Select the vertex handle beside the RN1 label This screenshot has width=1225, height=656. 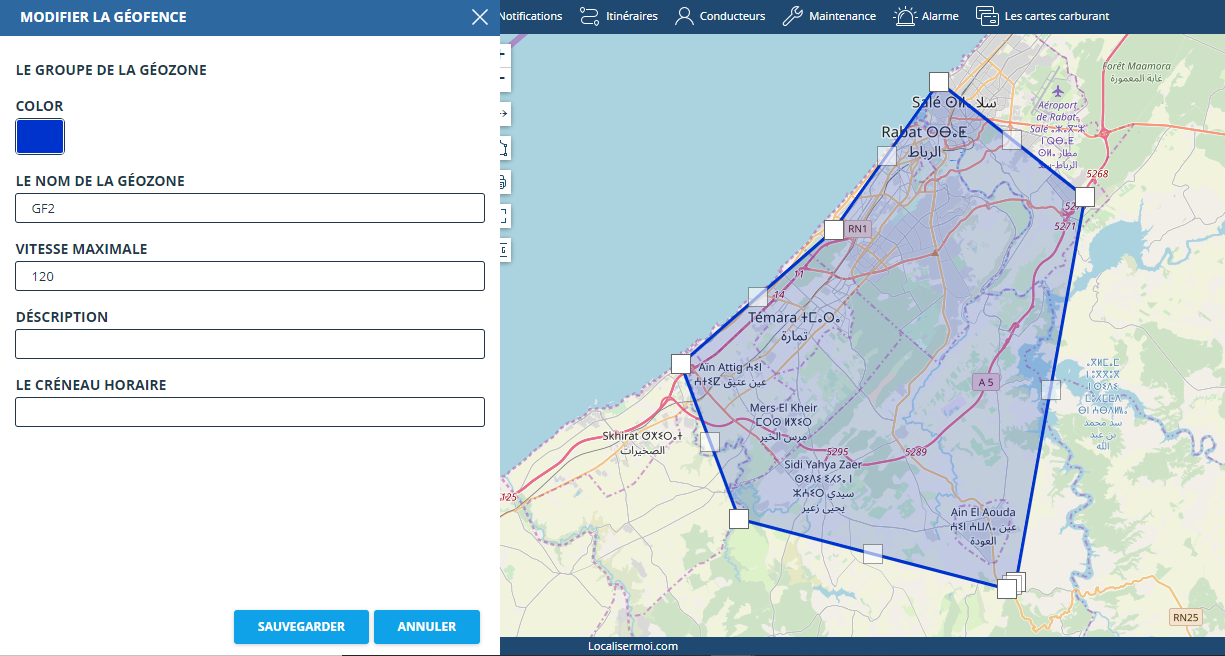(x=834, y=230)
